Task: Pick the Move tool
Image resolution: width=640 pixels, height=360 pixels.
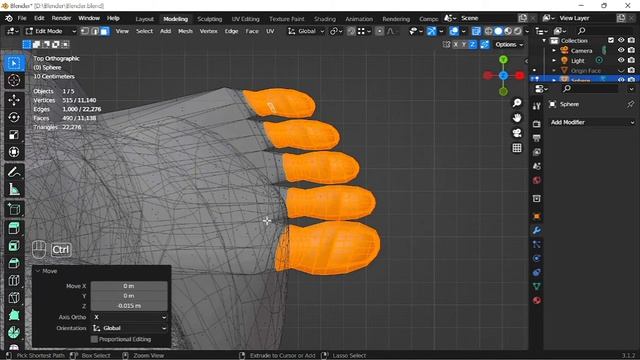Action: coord(14,100)
